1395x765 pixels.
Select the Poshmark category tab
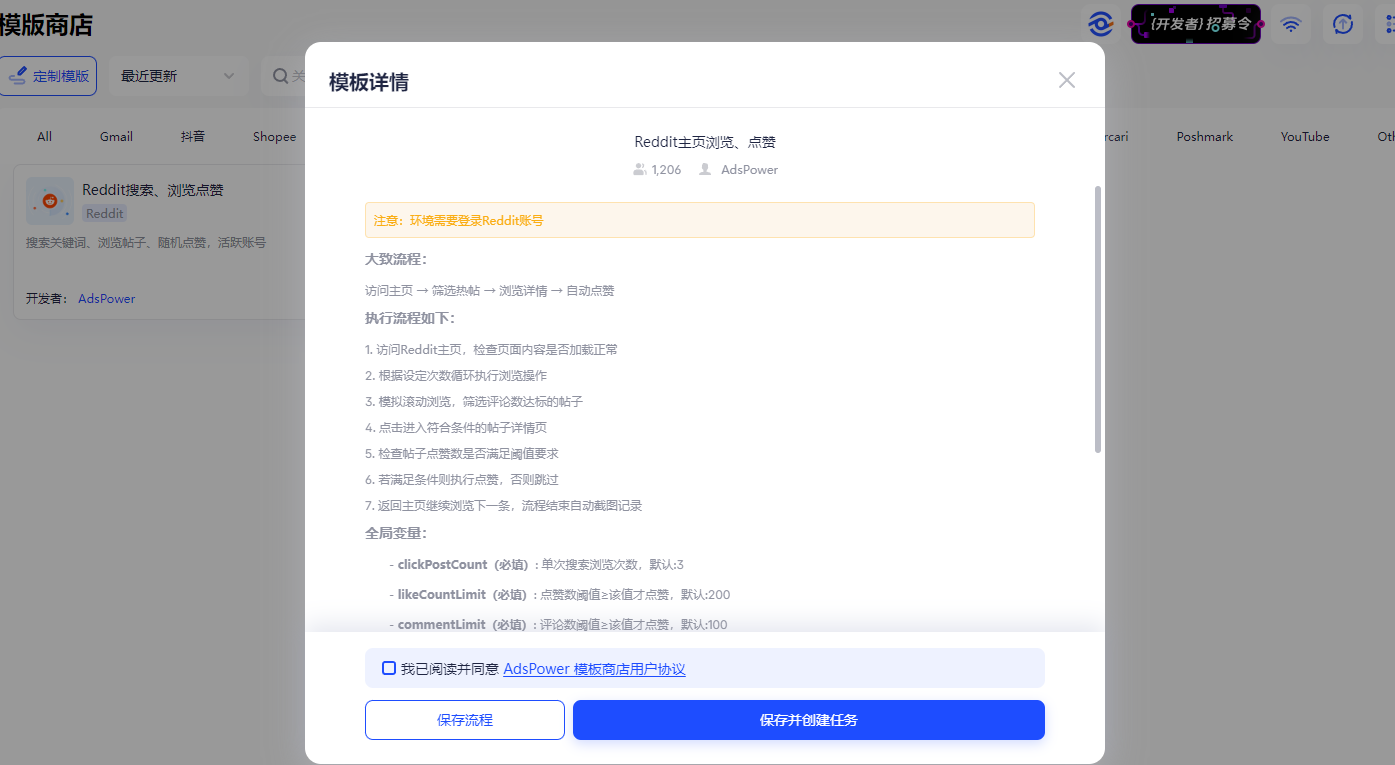tap(1205, 136)
